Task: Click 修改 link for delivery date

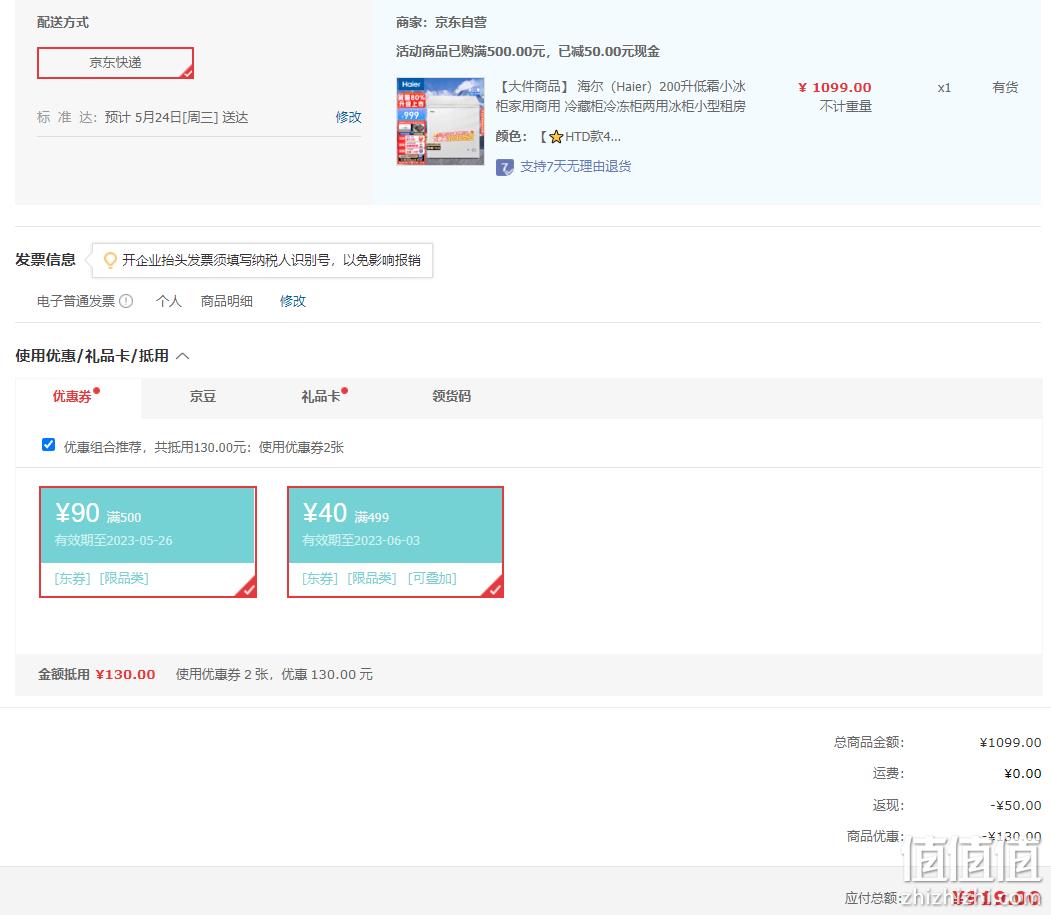Action: [x=348, y=117]
